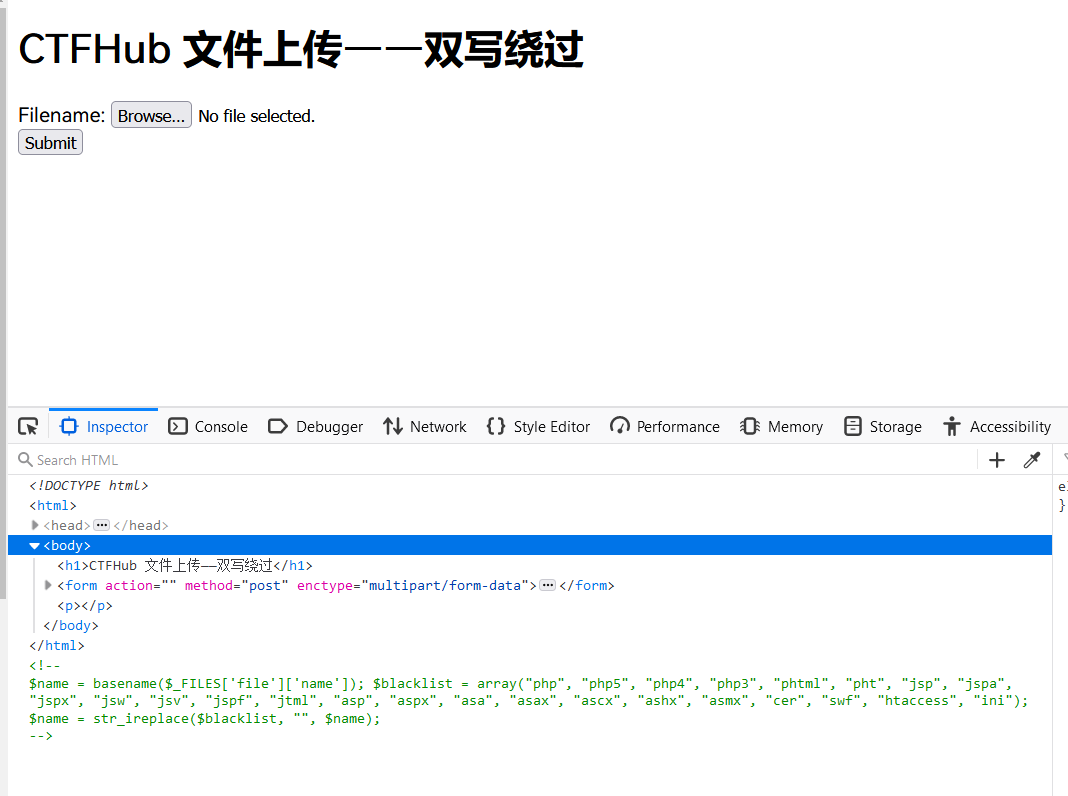The image size is (1068, 796).
Task: Click the Accessibility person icon
Action: 952,426
